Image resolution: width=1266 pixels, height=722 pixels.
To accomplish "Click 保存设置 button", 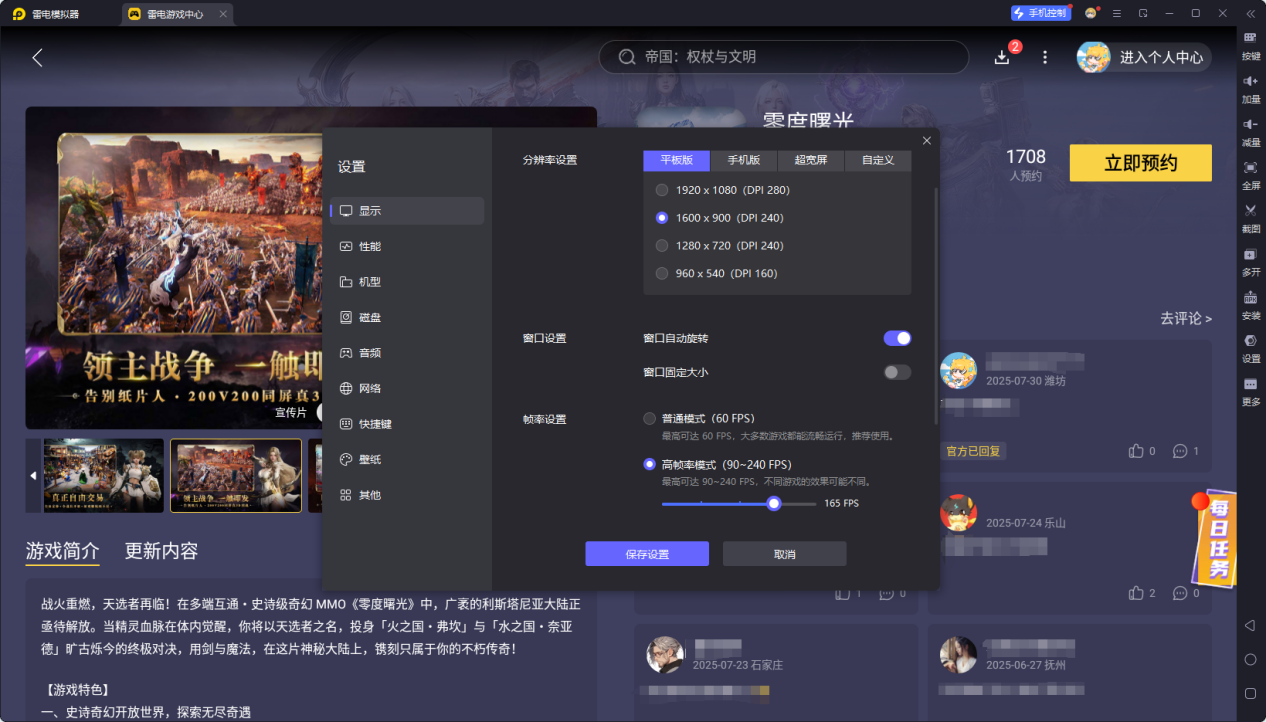I will (x=647, y=554).
